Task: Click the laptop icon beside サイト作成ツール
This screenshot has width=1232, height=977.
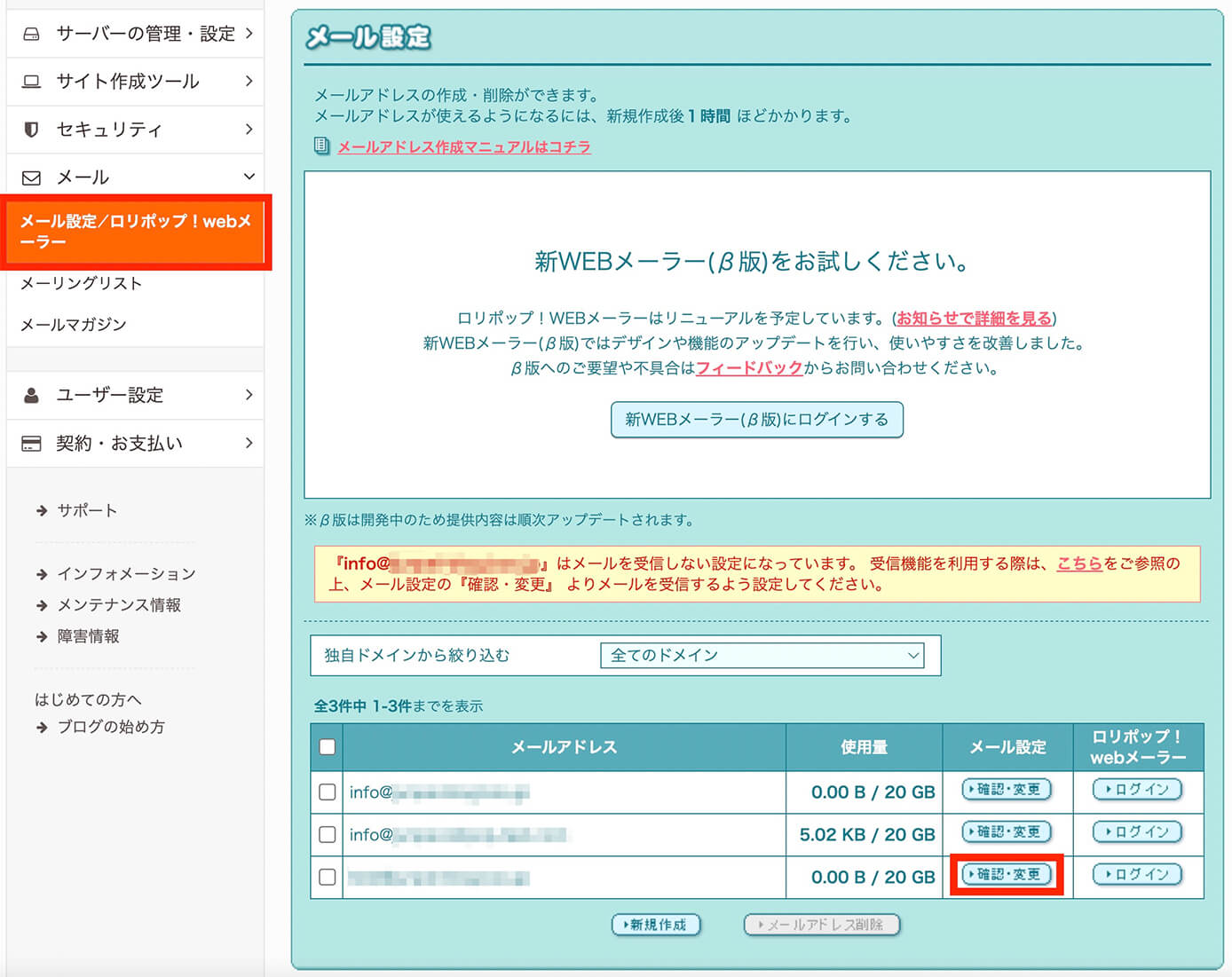Action: (31, 82)
